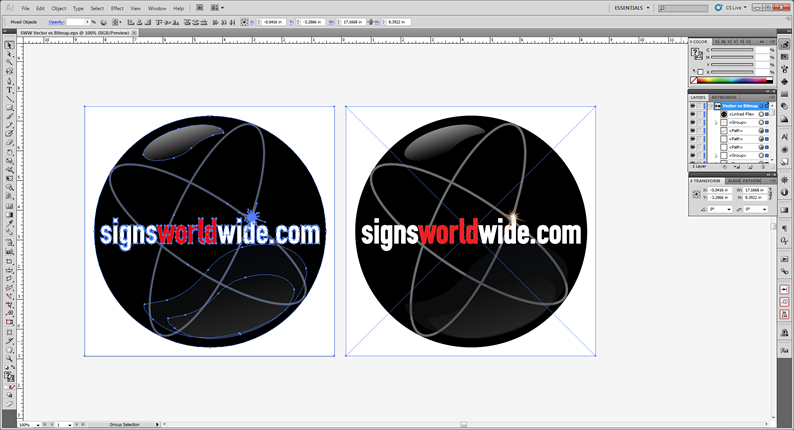
Task: Toggle visibility of Vector vs Bitmap layer
Action: [692, 106]
